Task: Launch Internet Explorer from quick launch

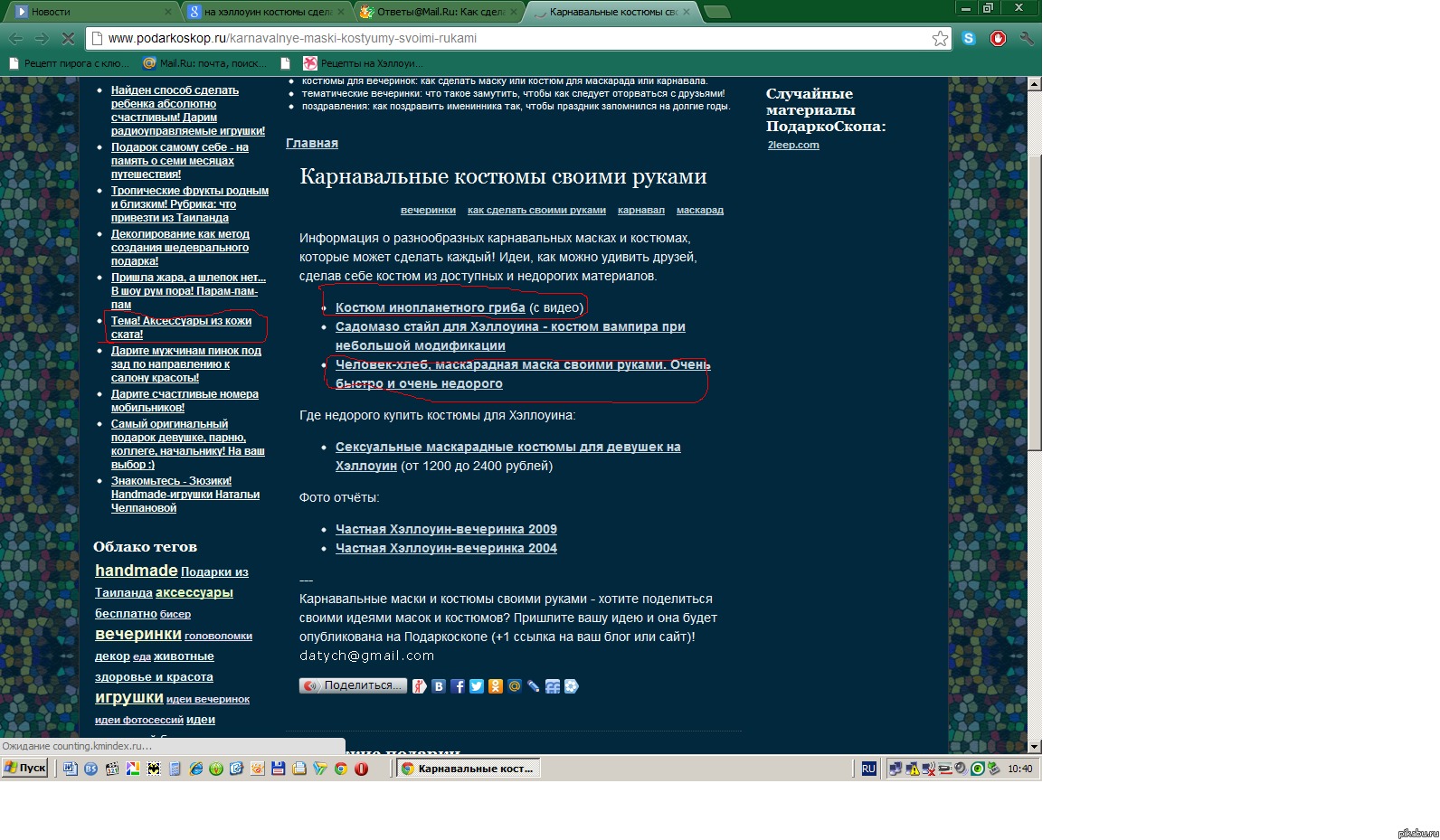Action: [195, 769]
